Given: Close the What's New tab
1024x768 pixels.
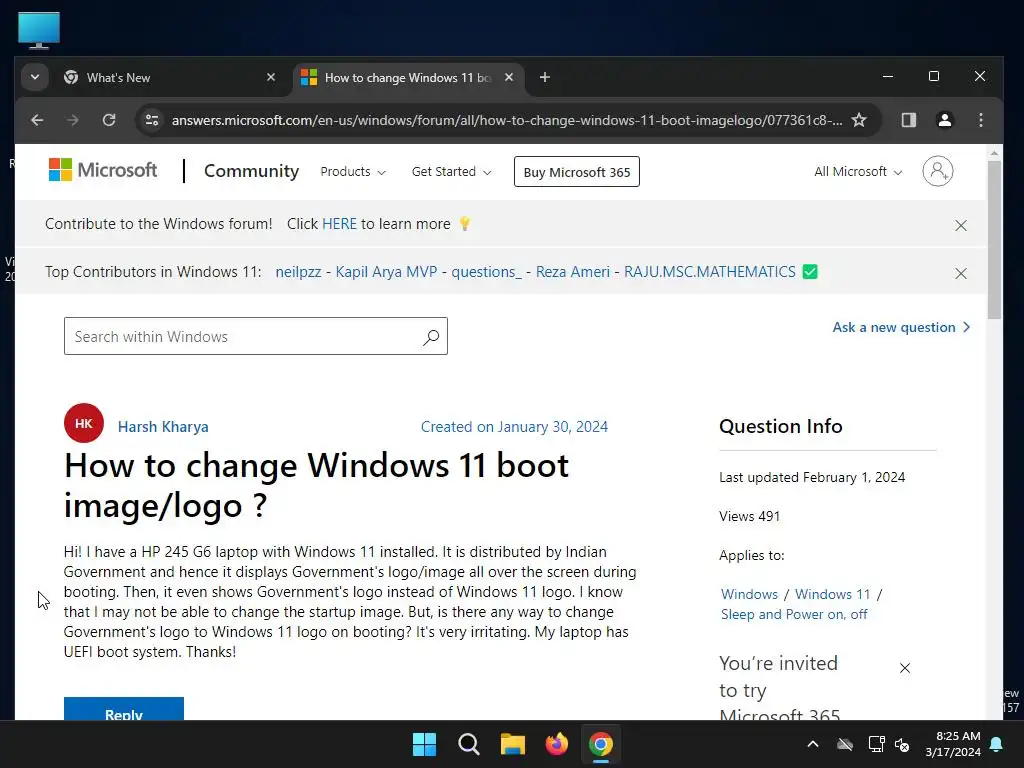Looking at the screenshot, I should click(271, 78).
